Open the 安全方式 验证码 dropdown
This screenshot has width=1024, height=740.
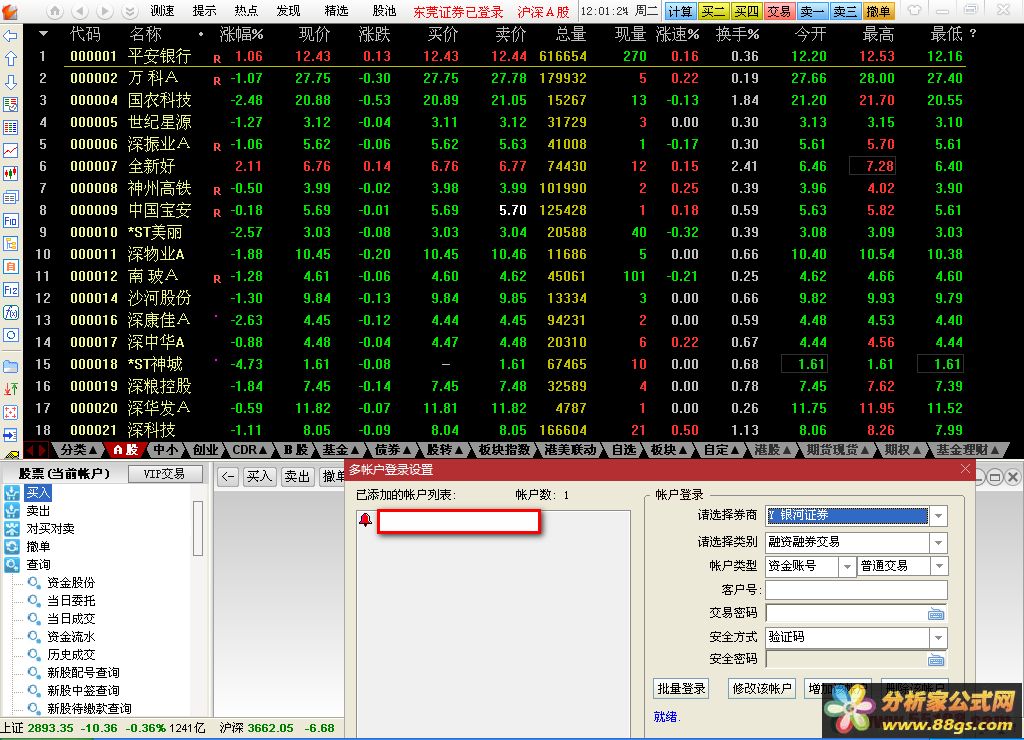(x=938, y=637)
